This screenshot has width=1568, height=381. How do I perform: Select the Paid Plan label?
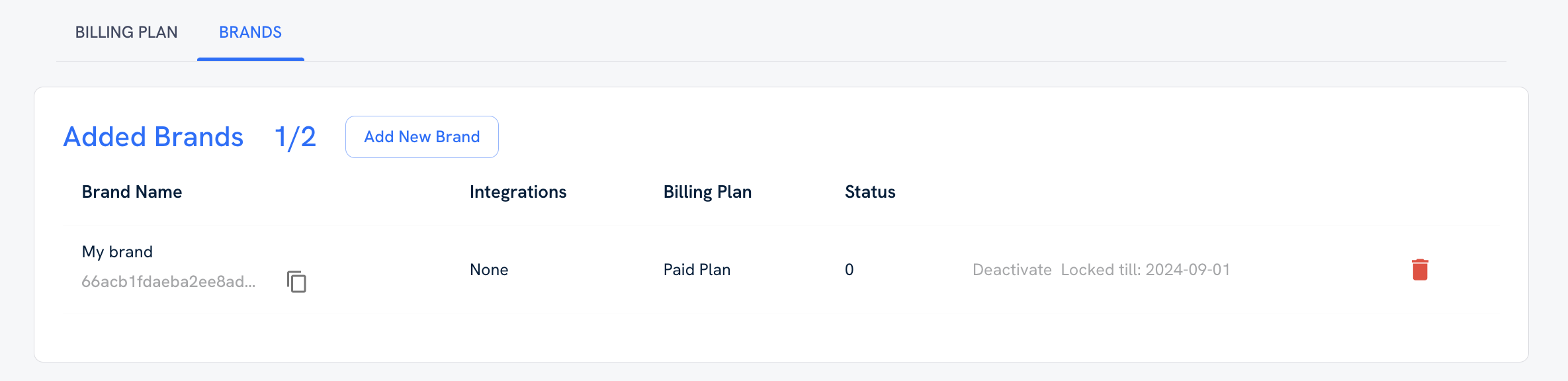[697, 269]
